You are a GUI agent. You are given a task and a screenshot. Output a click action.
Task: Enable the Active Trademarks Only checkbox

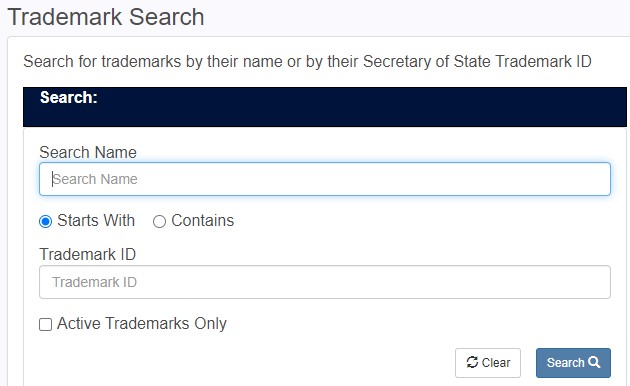coord(45,324)
